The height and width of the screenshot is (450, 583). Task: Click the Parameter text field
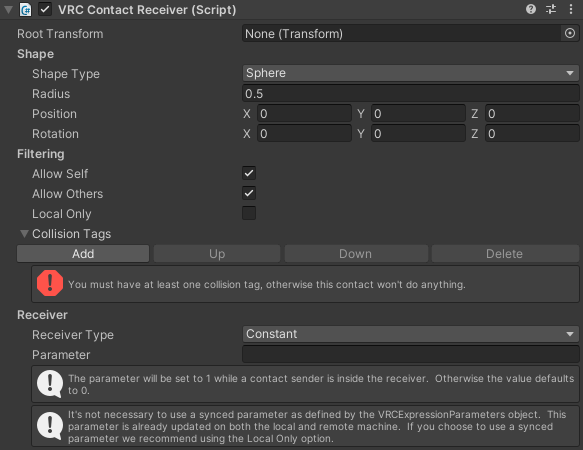tap(410, 354)
